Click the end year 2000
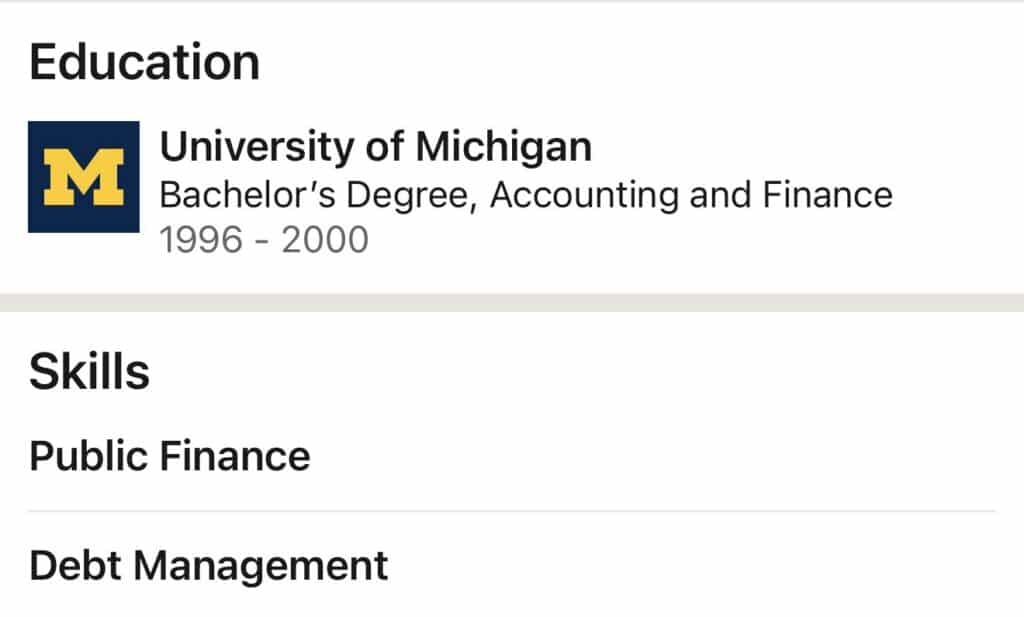This screenshot has height=617, width=1024. point(325,240)
